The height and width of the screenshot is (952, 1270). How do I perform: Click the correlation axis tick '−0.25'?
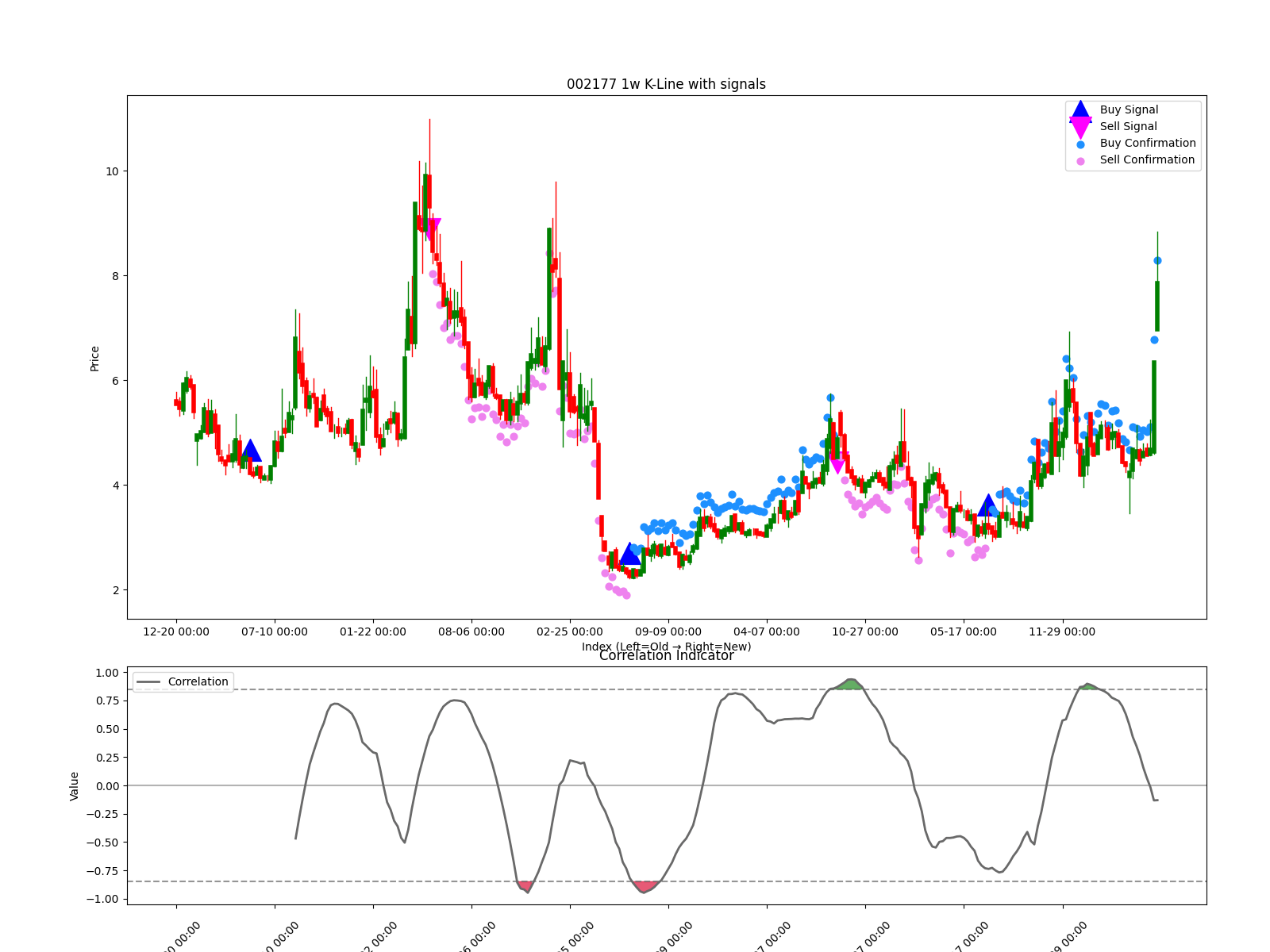tap(102, 814)
